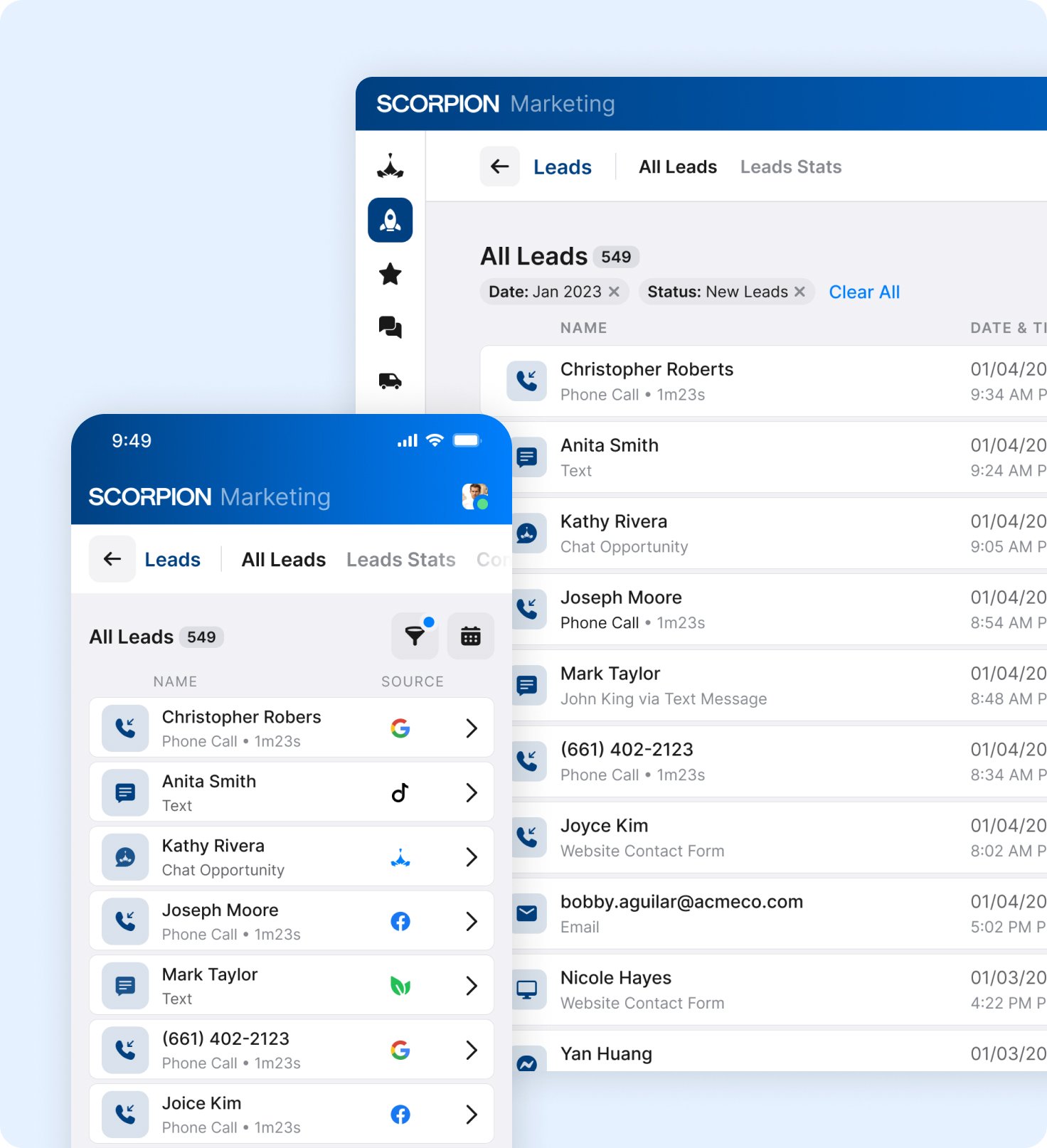The height and width of the screenshot is (1148, 1047).
Task: Click phone call icon for Christopher Roberts desktop row
Action: (527, 381)
